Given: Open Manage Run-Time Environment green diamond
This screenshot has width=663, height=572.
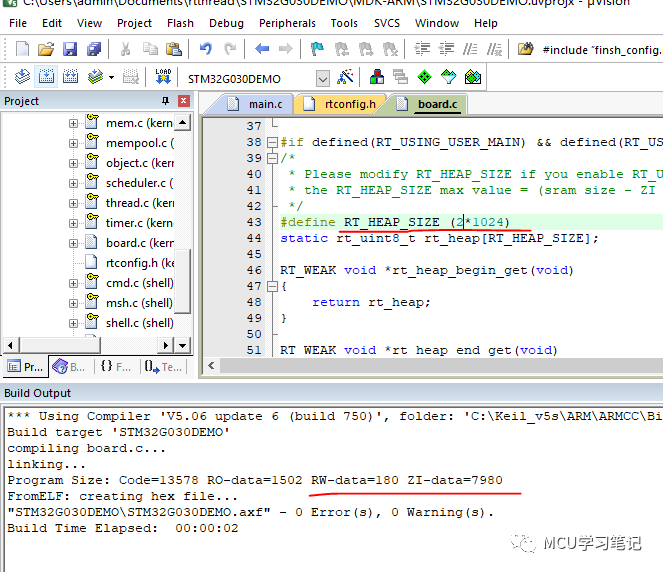Looking at the screenshot, I should click(424, 77).
